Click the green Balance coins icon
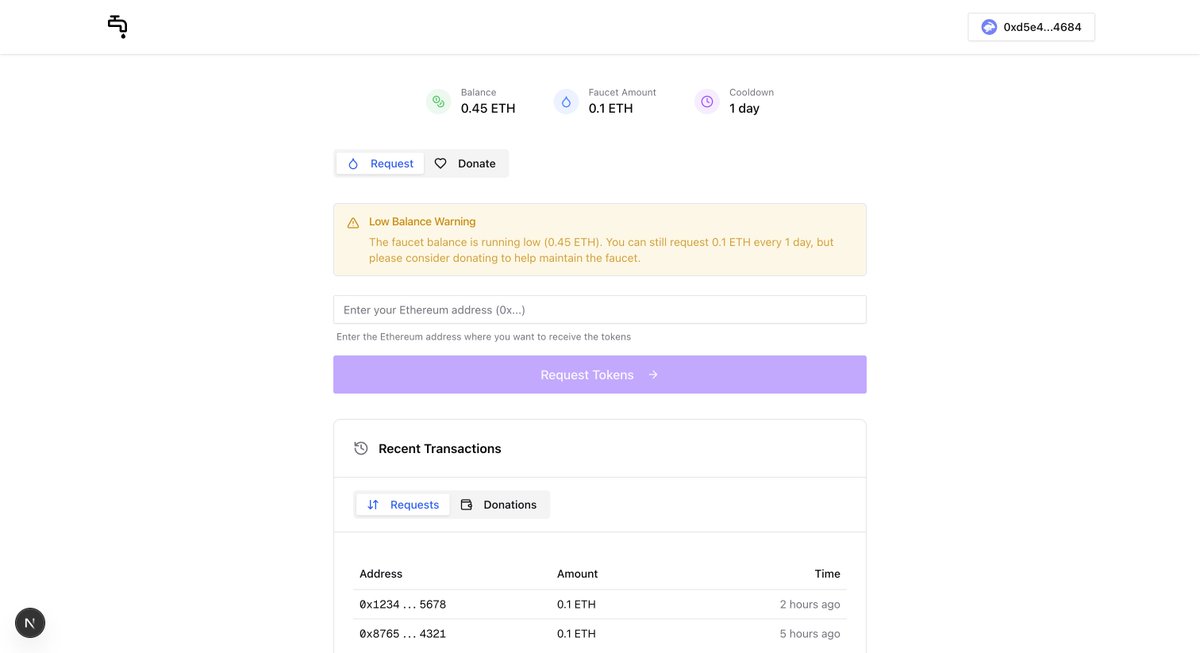Viewport: 1200px width, 653px height. (x=438, y=101)
